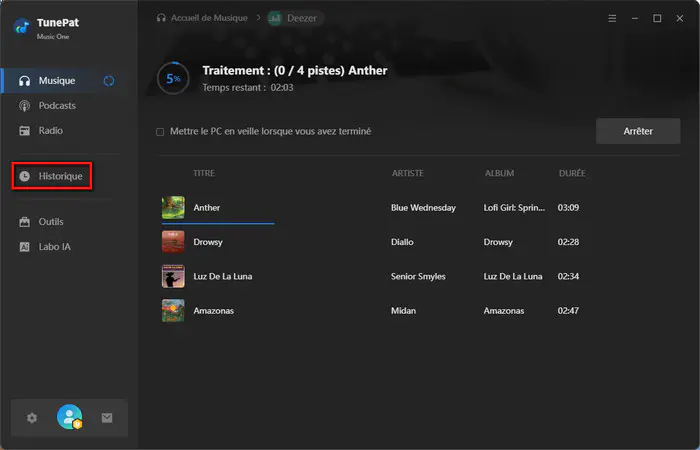Select the Amazonas album thumbnail
Image resolution: width=700 pixels, height=450 pixels.
coord(173,311)
